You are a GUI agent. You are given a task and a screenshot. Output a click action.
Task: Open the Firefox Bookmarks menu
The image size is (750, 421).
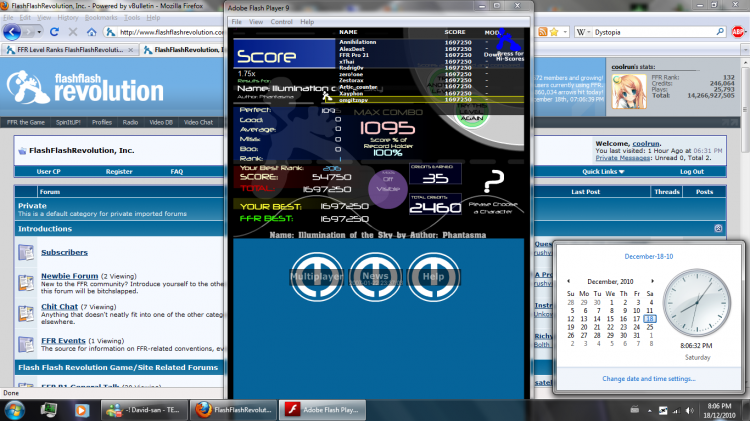[101, 18]
